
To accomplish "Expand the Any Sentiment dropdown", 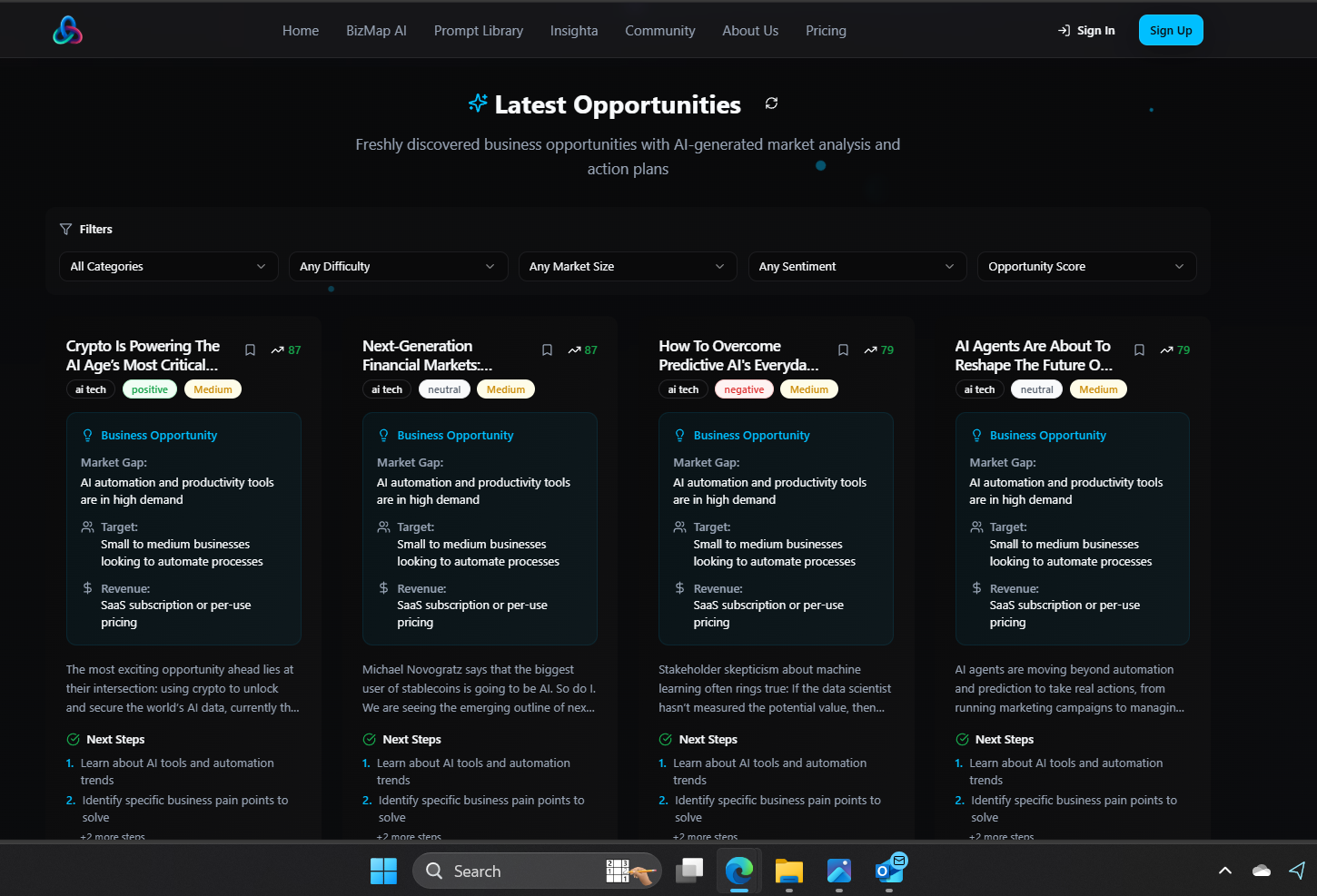I will [x=857, y=266].
